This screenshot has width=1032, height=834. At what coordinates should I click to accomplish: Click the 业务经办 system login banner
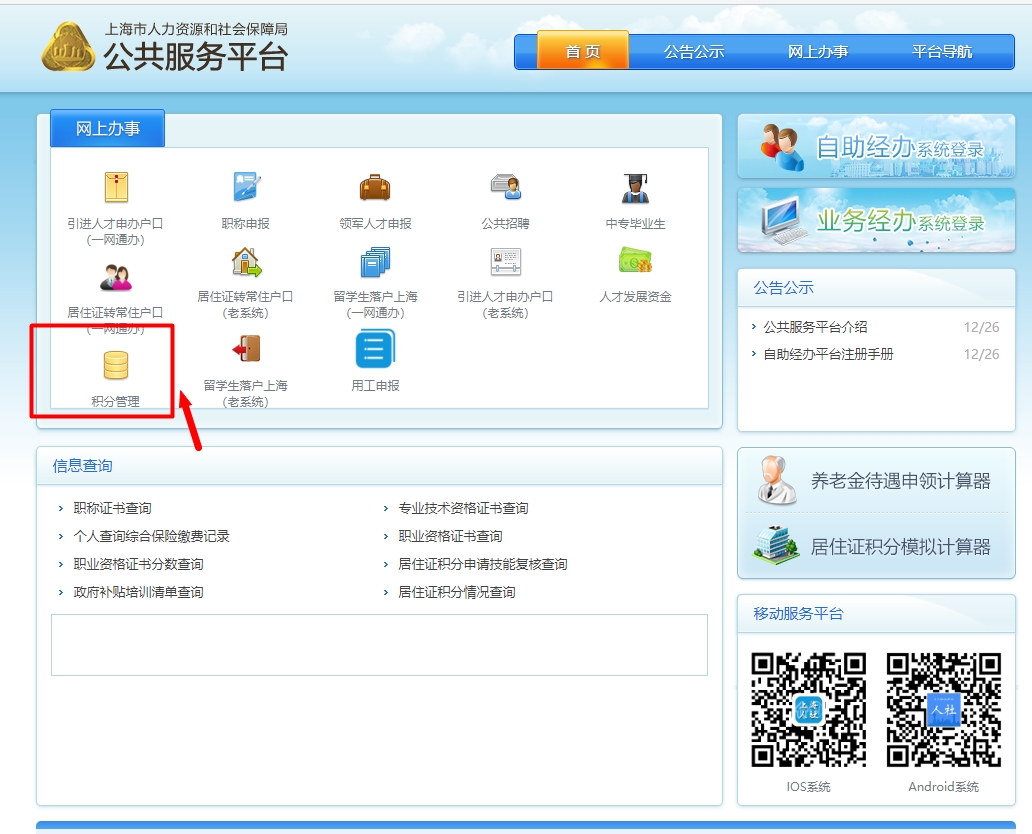(875, 221)
